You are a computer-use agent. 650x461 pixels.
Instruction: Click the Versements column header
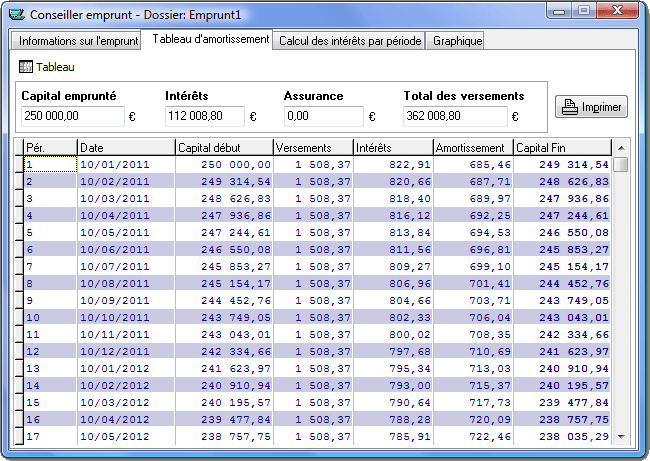[x=313, y=148]
